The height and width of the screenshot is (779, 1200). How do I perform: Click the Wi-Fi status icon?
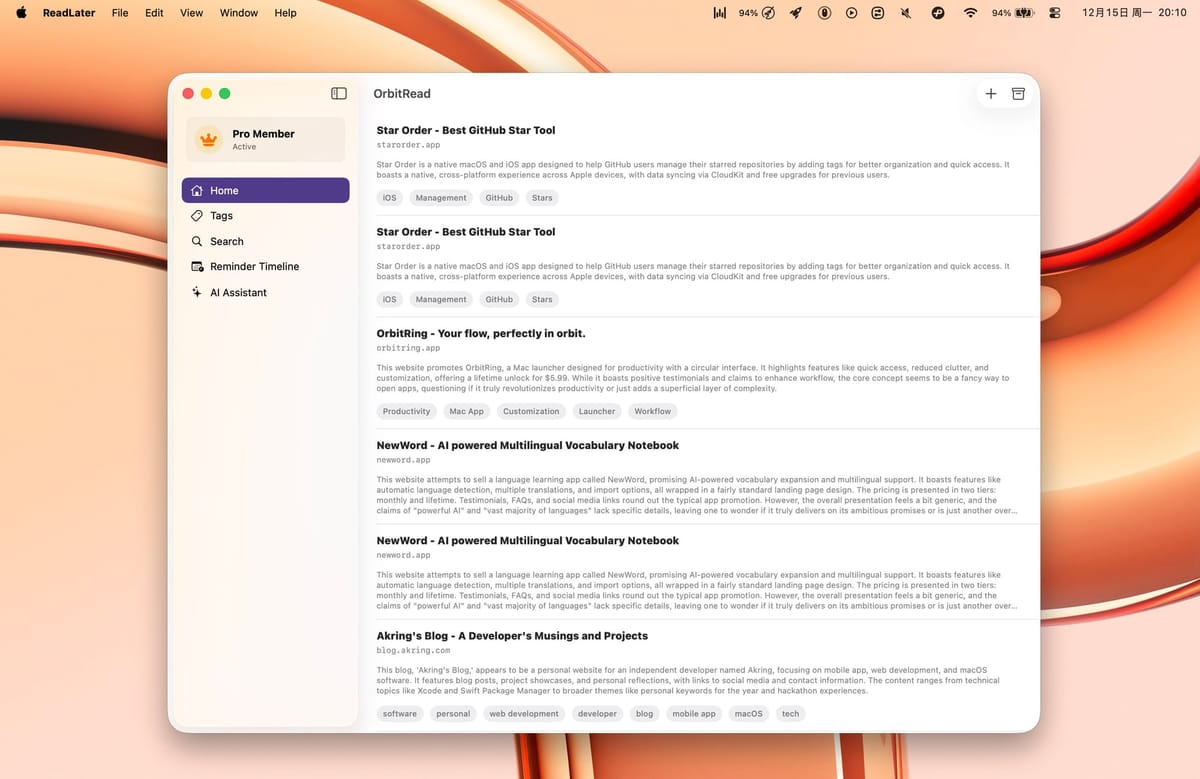(x=970, y=13)
